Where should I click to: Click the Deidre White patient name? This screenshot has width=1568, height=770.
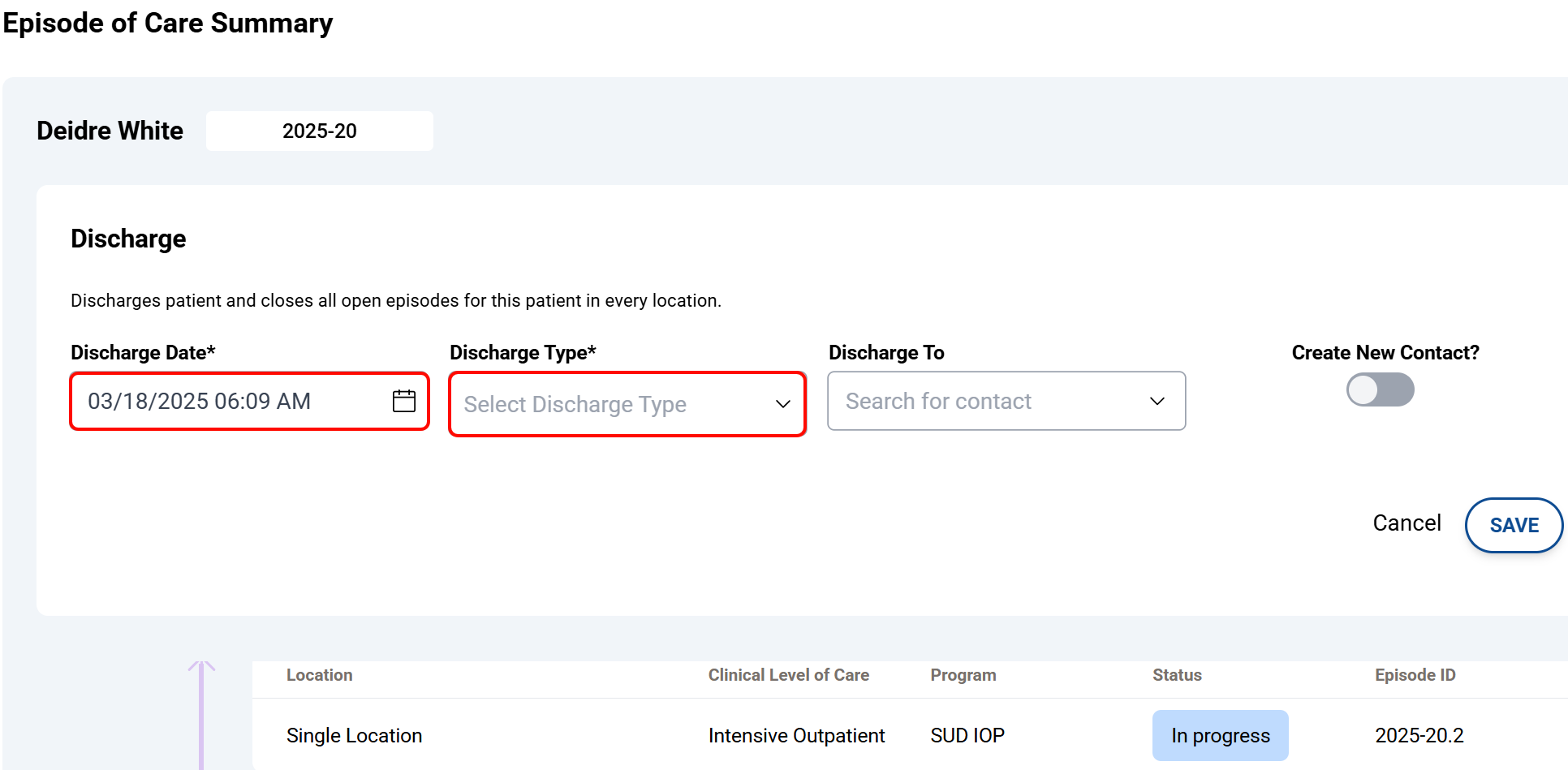coord(110,131)
